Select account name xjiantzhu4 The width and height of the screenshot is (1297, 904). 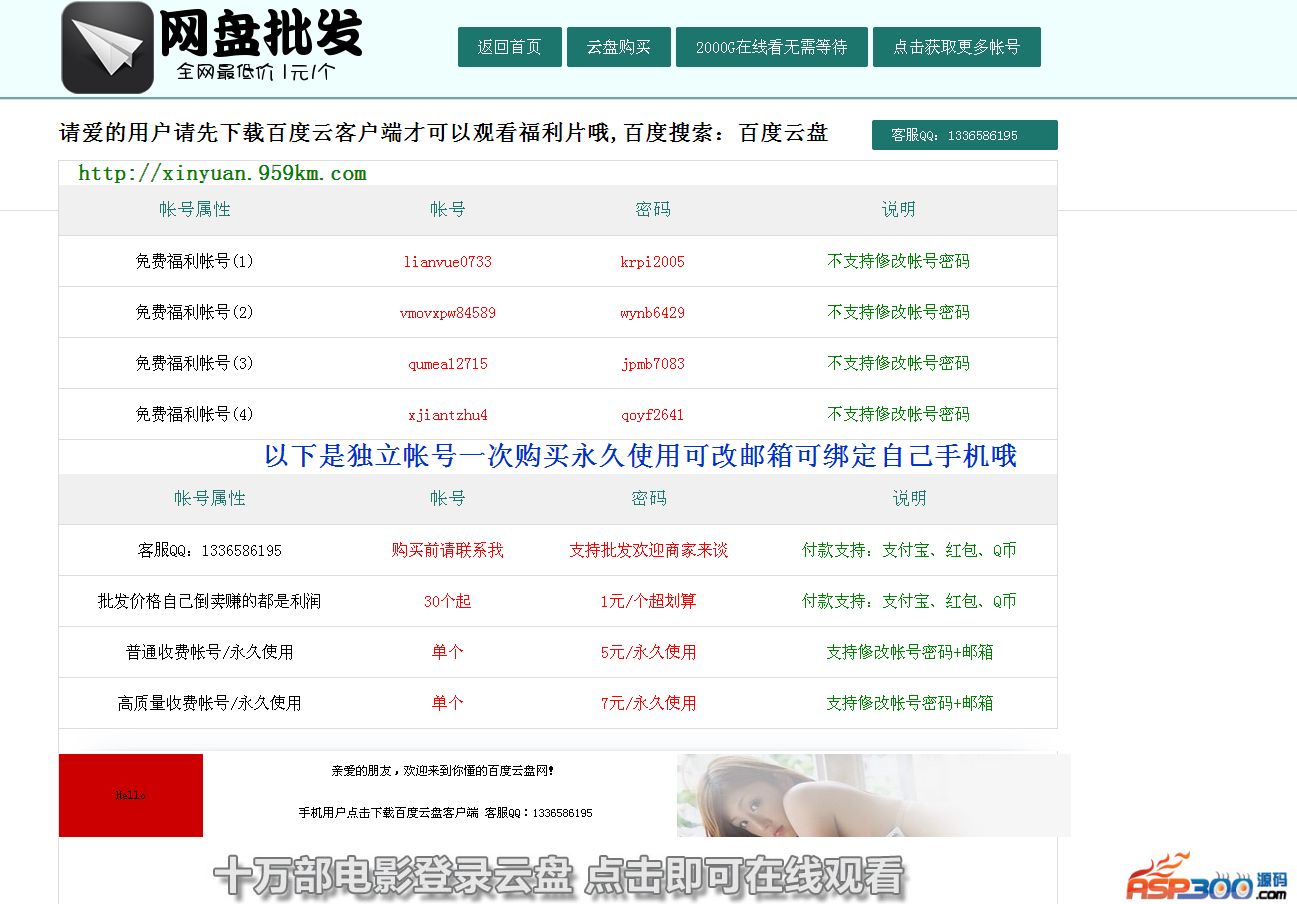click(x=448, y=415)
